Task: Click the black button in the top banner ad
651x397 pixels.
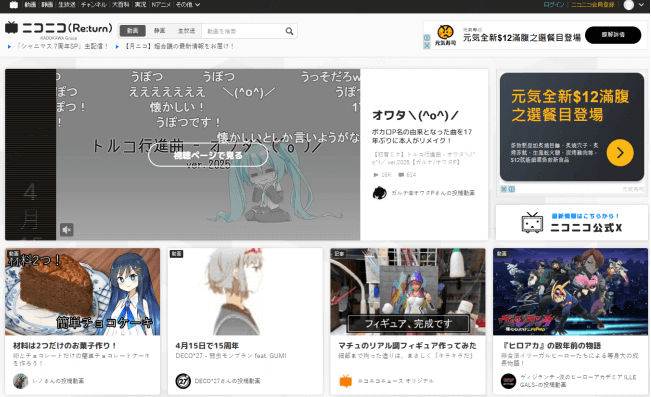Action: pyautogui.click(x=613, y=35)
